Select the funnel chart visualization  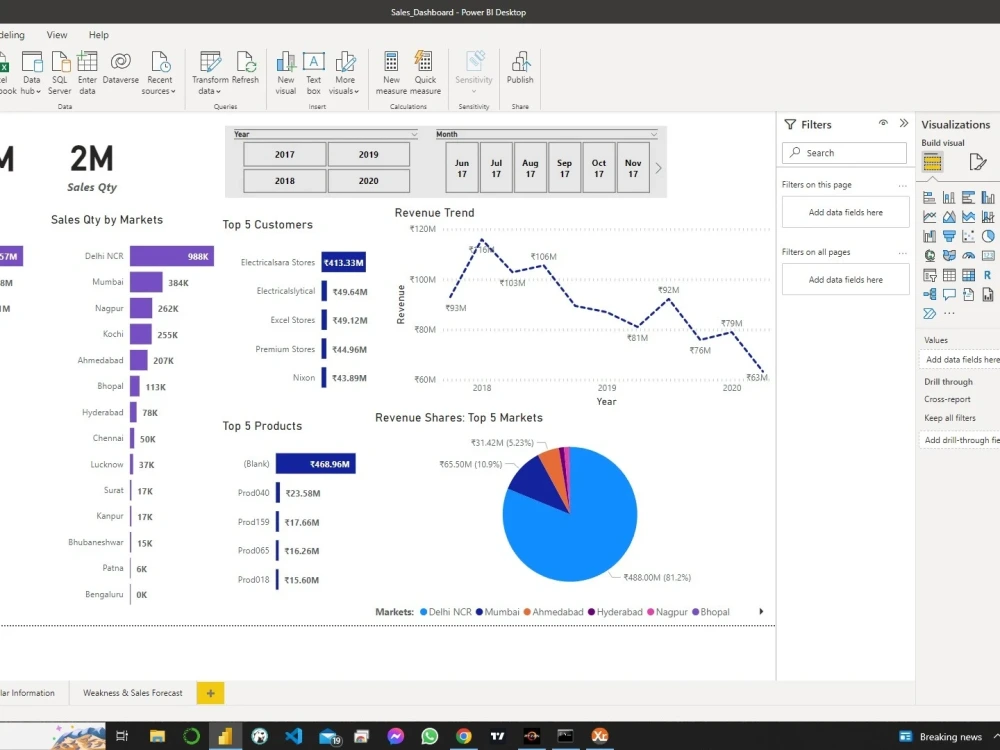click(948, 235)
